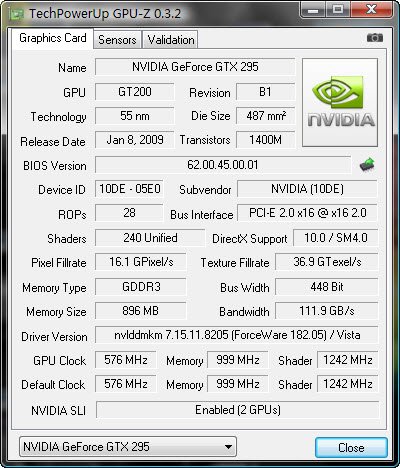Open the GPU selection dropdown

(x=128, y=447)
